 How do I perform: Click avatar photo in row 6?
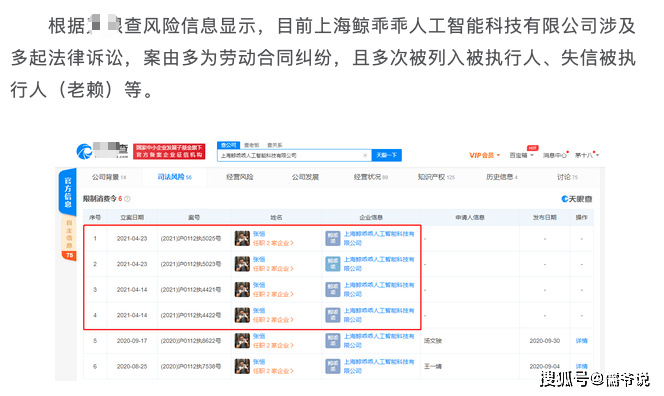[x=242, y=366]
